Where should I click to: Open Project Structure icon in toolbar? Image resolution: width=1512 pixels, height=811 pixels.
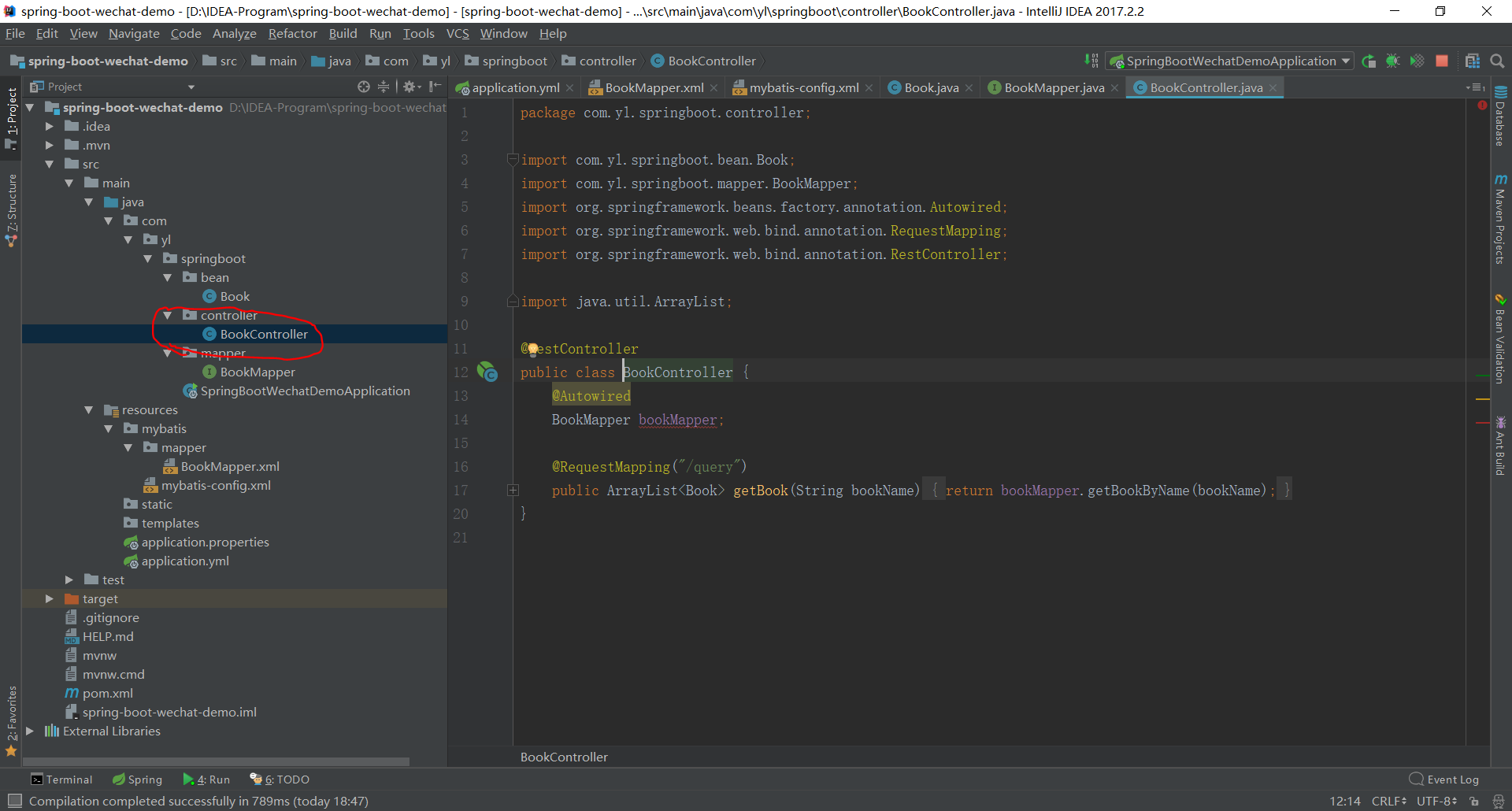pyautogui.click(x=1472, y=61)
